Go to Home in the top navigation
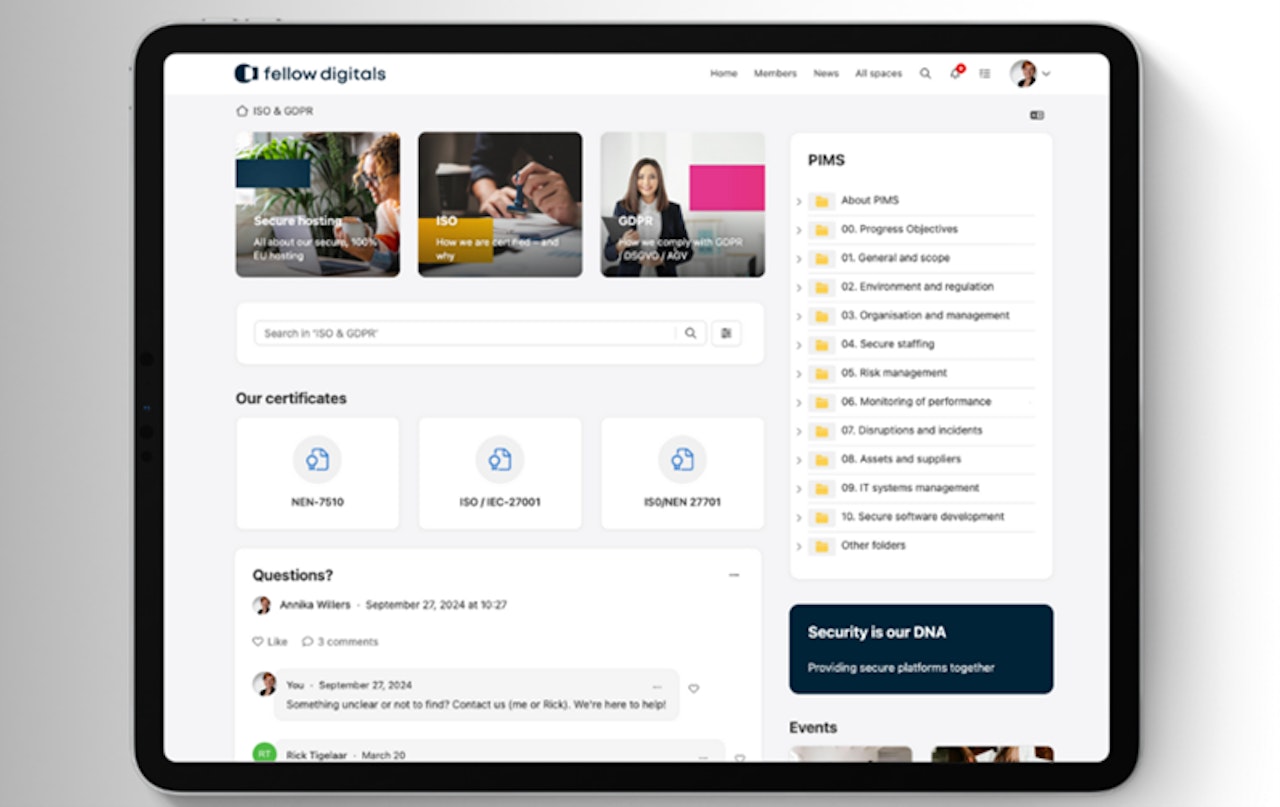This screenshot has height=807, width=1280. 723,73
